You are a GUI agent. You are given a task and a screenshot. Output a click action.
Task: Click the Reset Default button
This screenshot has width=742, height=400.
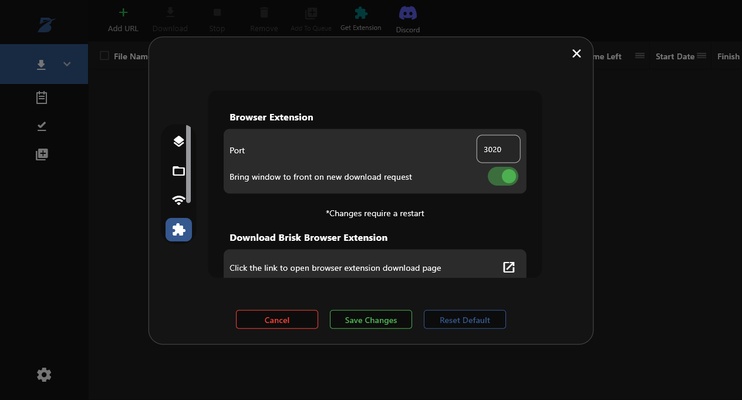pyautogui.click(x=465, y=320)
